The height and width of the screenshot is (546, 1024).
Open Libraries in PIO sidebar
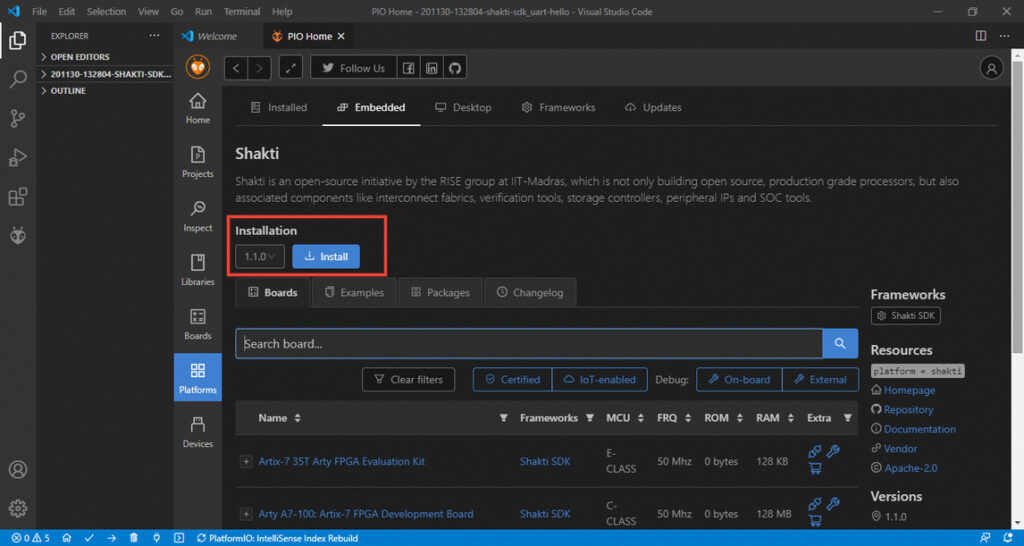coord(197,271)
